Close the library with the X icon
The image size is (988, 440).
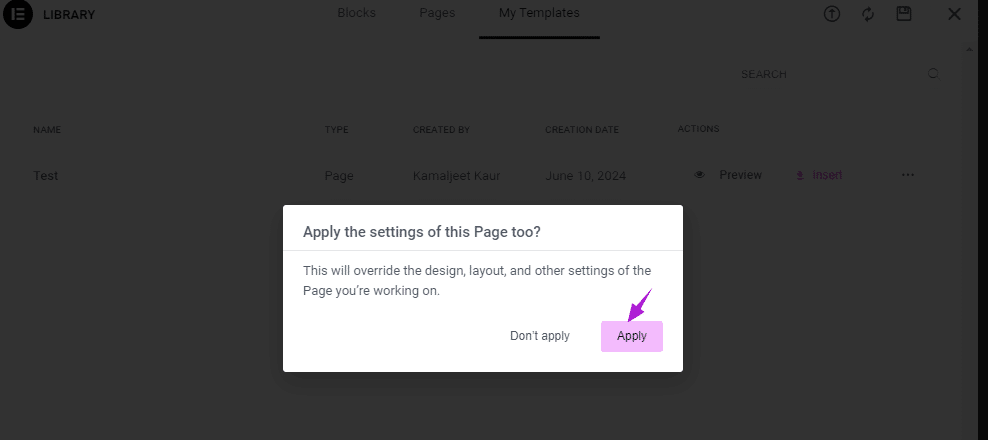click(x=954, y=14)
